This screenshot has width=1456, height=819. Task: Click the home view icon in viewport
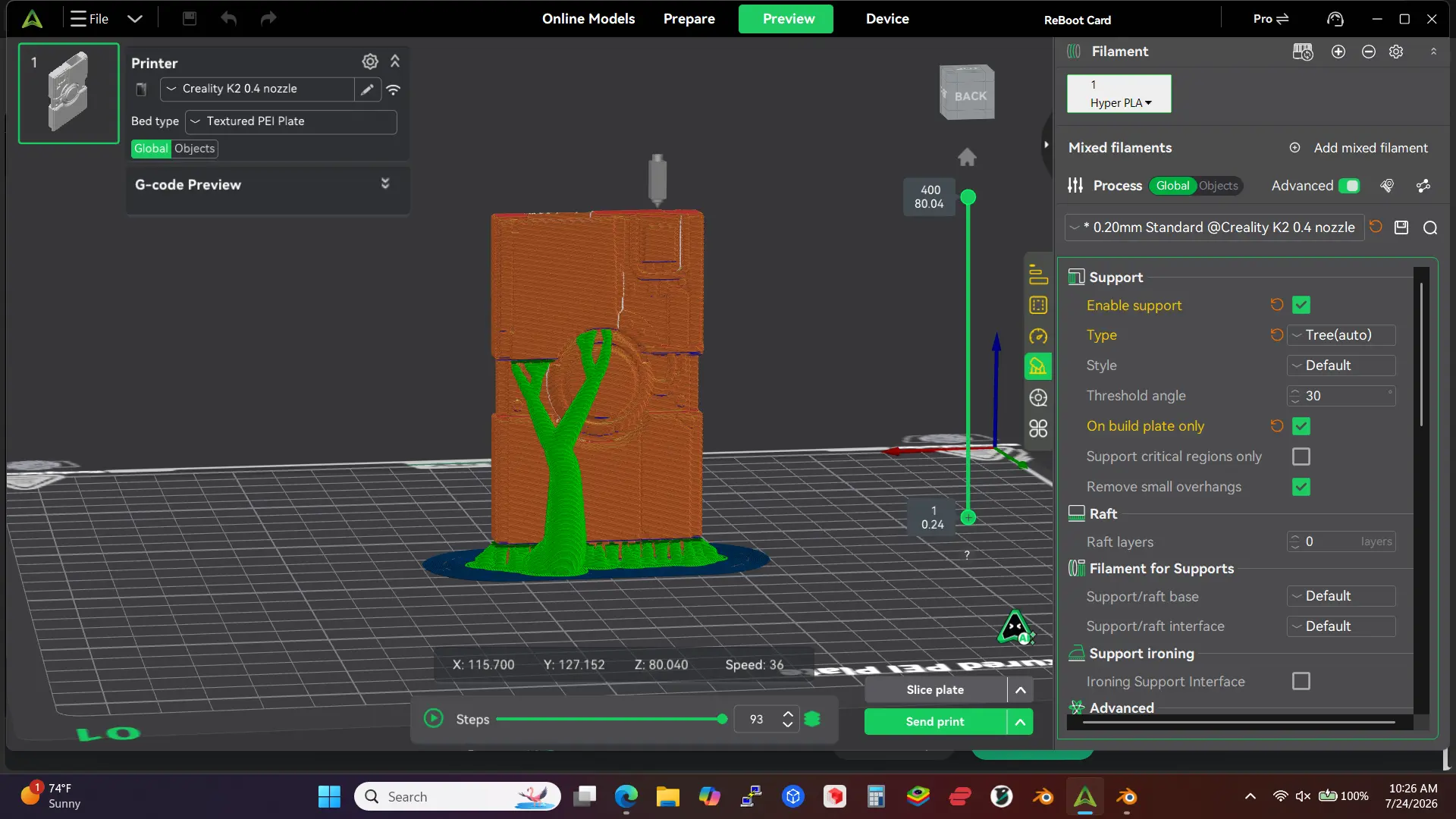(x=967, y=157)
